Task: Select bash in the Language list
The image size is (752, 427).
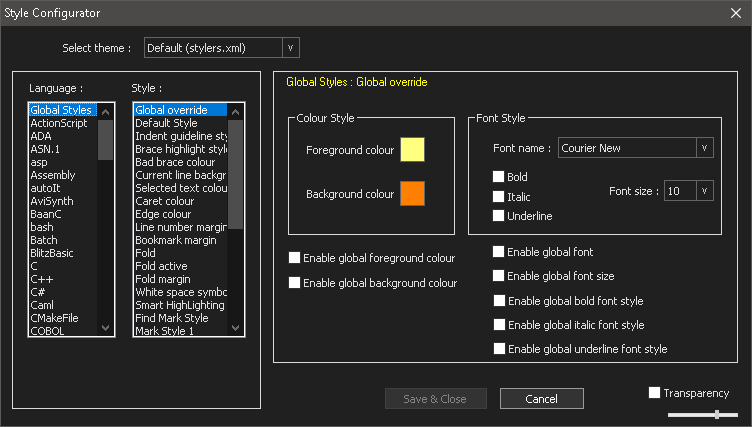Action: coord(63,226)
